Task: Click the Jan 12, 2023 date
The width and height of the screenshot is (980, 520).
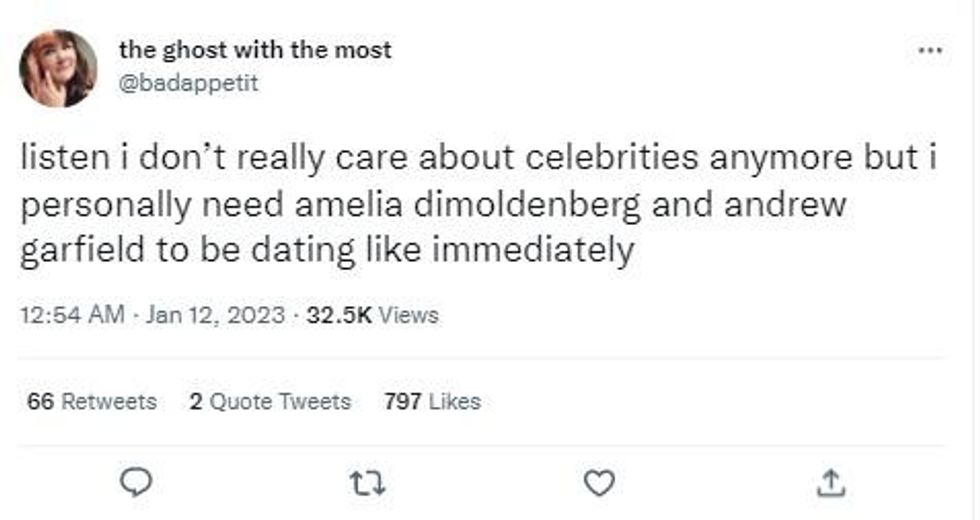Action: tap(215, 315)
